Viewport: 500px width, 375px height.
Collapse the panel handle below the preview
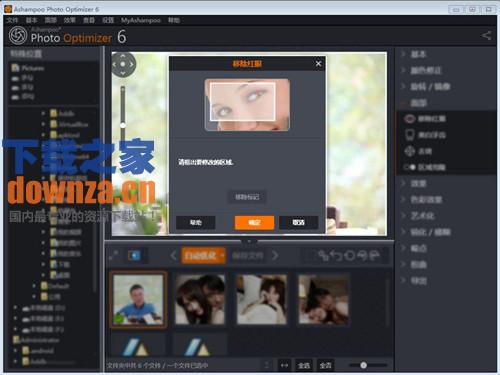pyautogui.click(x=249, y=241)
